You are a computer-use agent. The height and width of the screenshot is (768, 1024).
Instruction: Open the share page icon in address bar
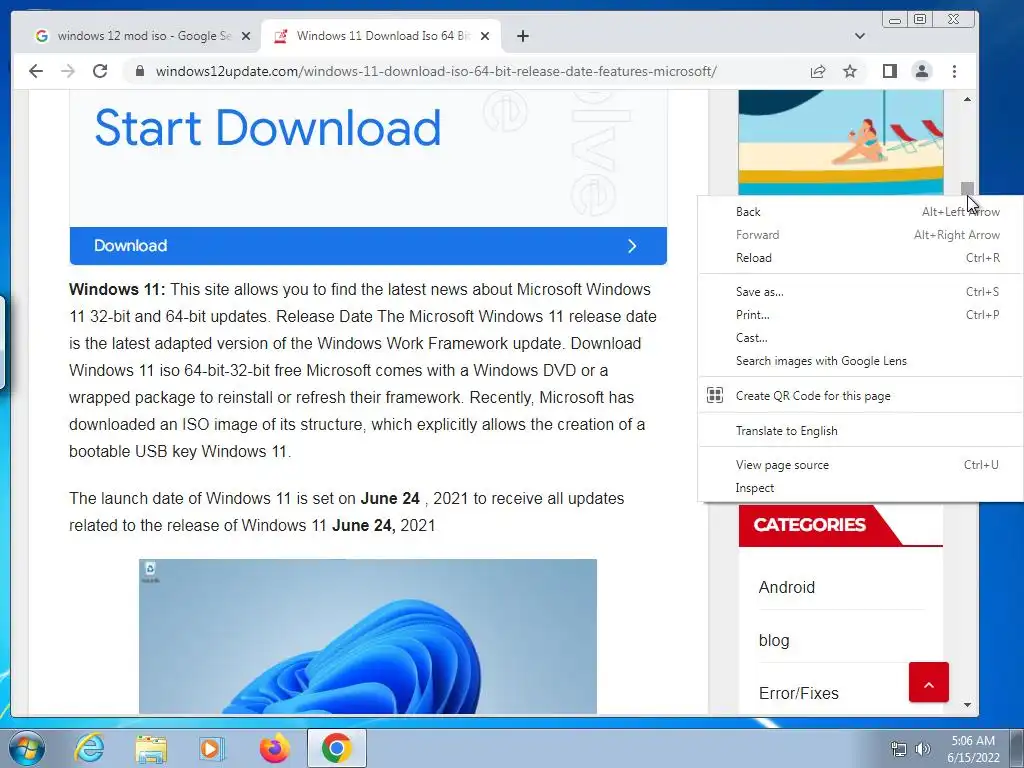click(x=818, y=71)
